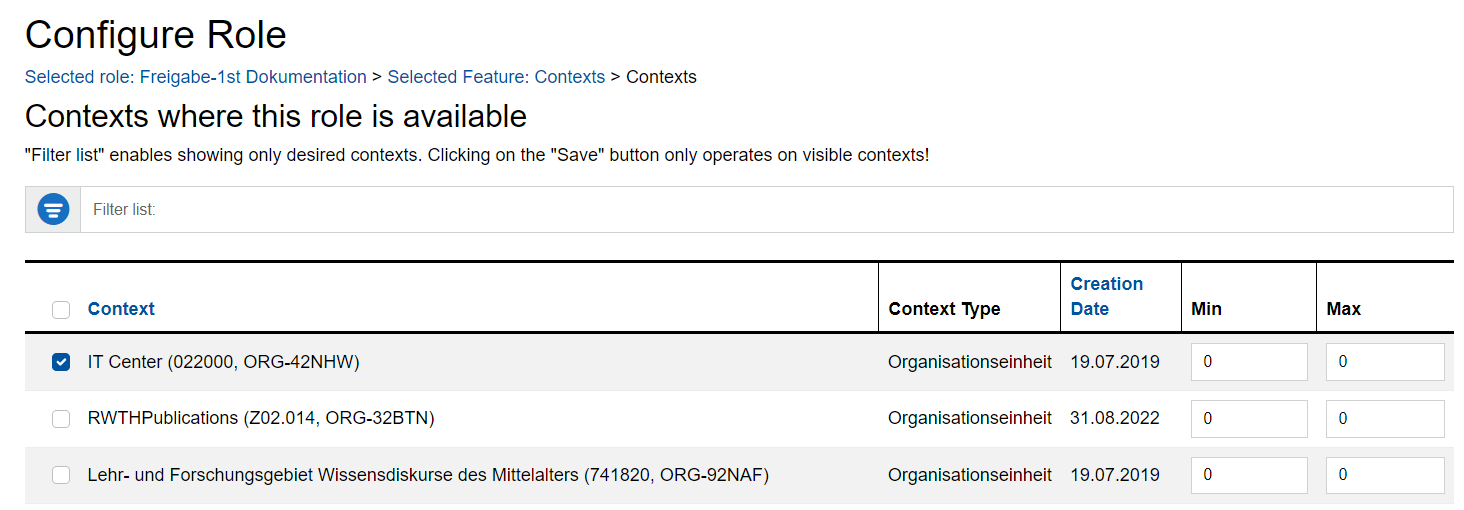This screenshot has width=1464, height=510.
Task: Click the final Contexts breadcrumb text
Action: pyautogui.click(x=661, y=77)
